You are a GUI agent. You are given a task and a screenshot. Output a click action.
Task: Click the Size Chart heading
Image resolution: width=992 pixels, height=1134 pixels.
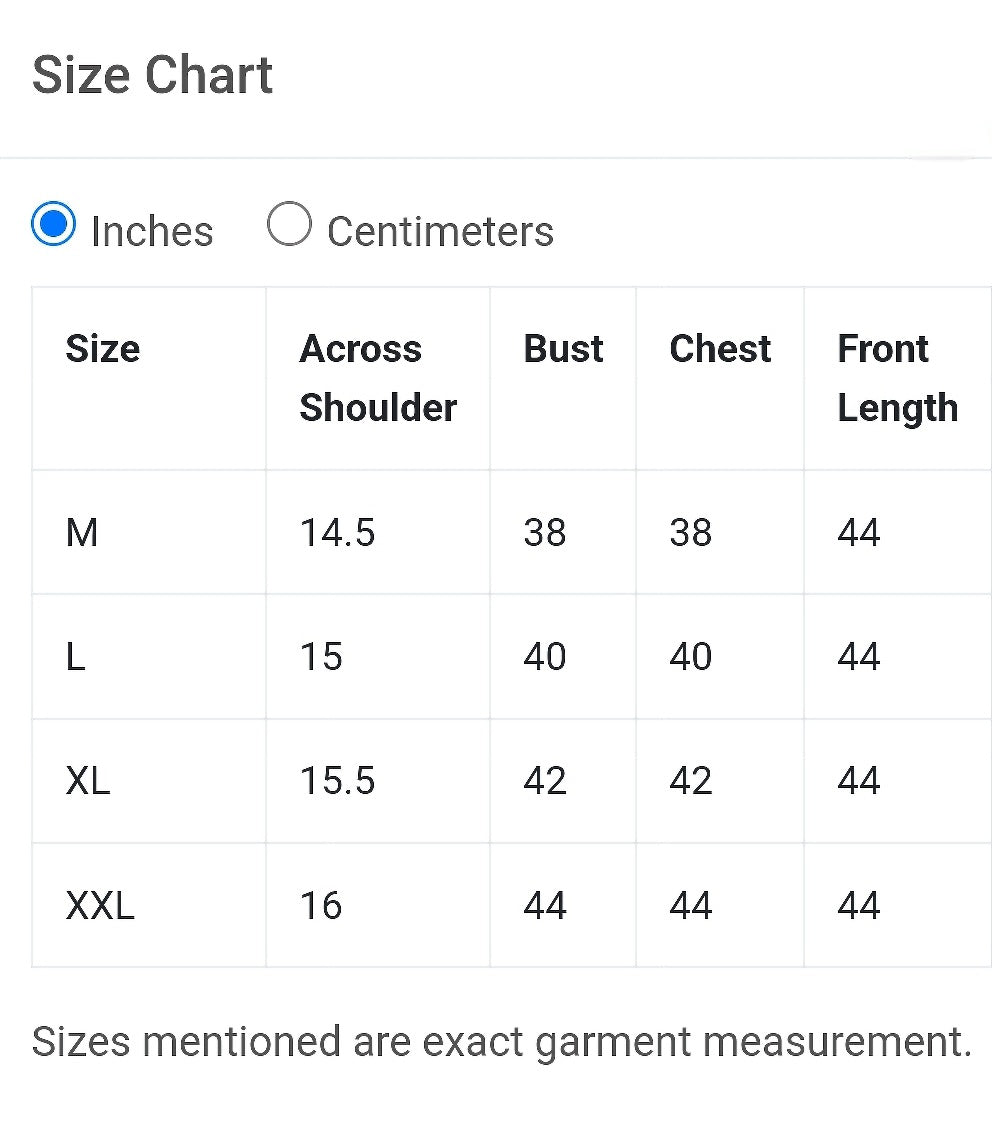tap(153, 74)
